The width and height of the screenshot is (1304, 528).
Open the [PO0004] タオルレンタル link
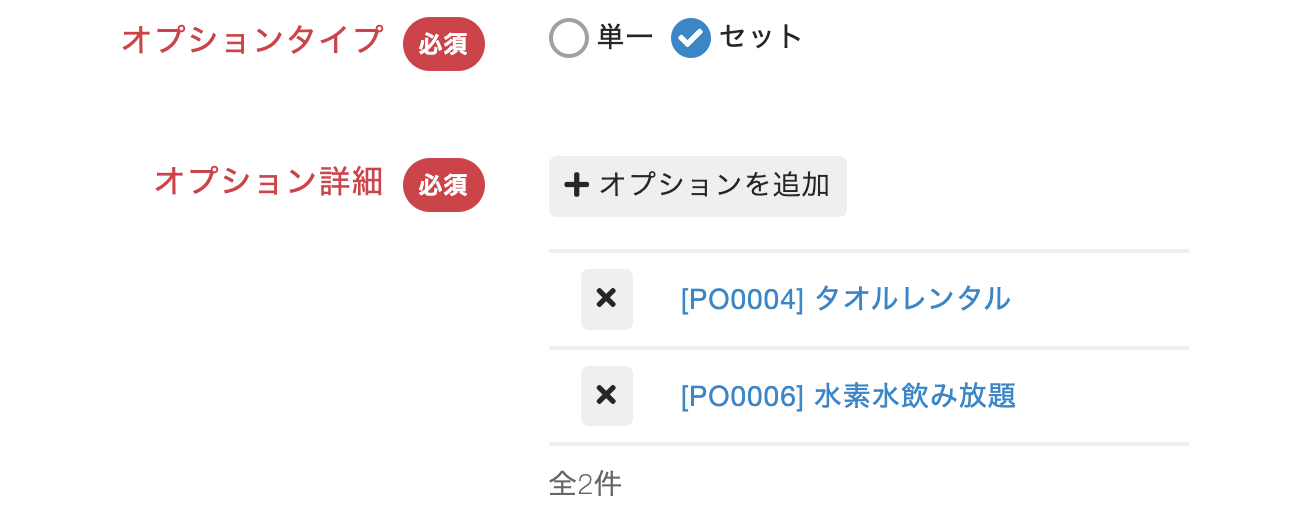click(845, 299)
